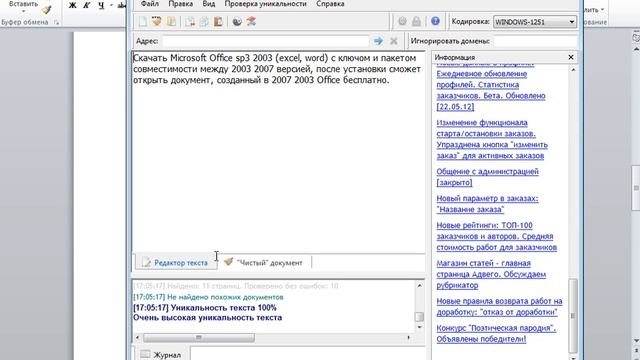Toggle bold Ж in the Word ribbon

coord(72,5)
